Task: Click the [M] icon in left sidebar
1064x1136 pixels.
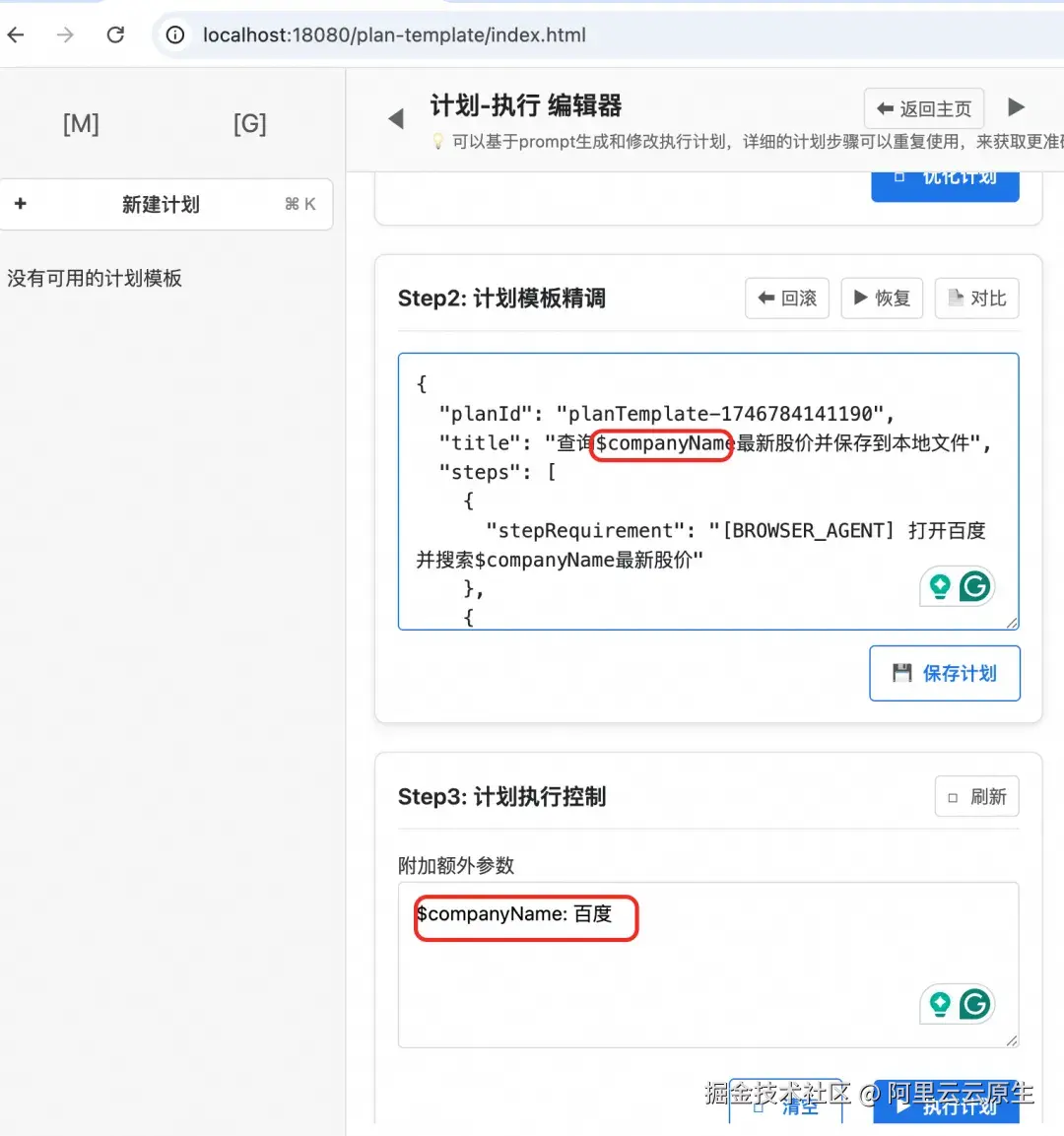Action: pos(80,123)
